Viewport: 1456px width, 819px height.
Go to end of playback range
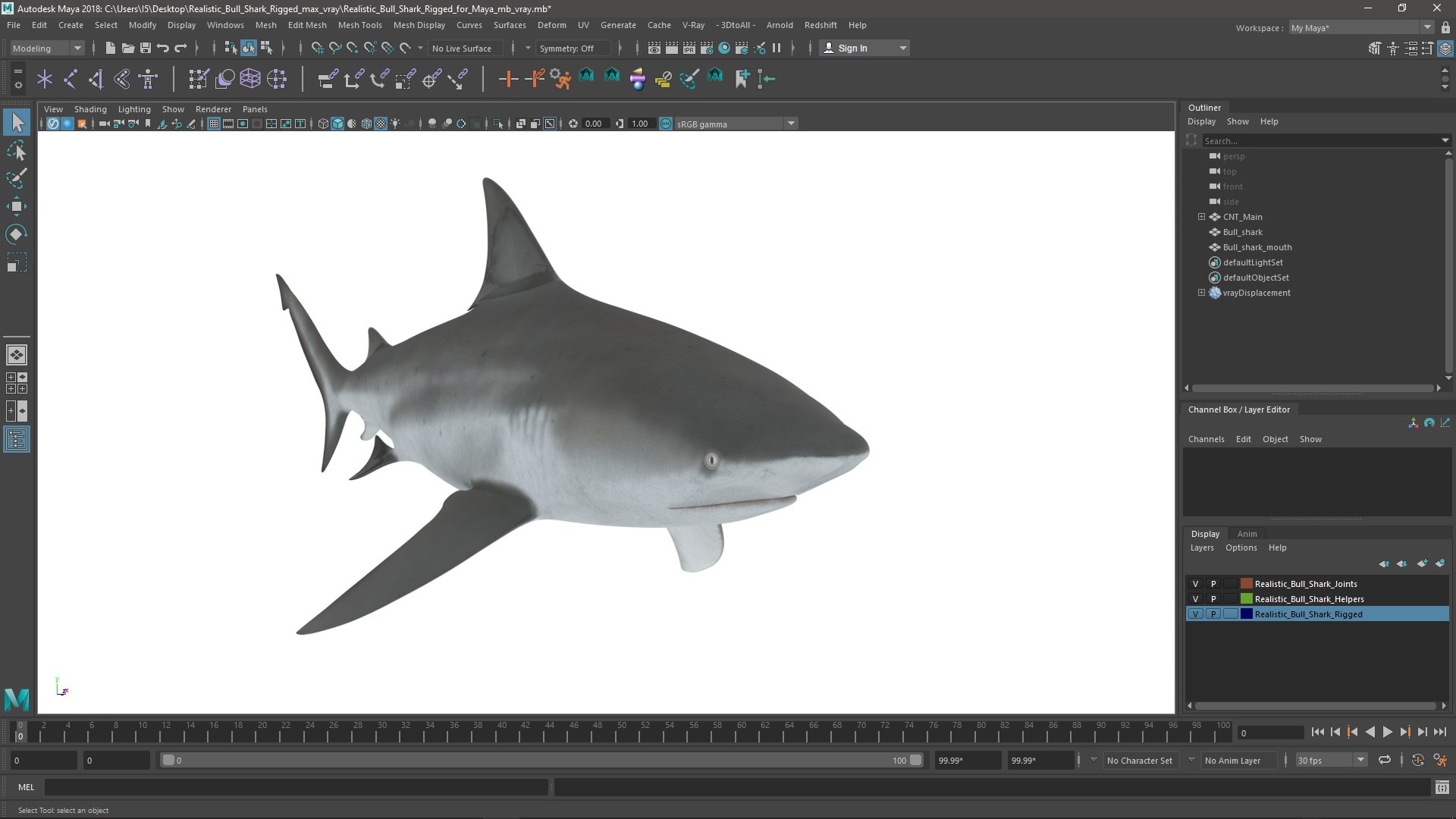click(1439, 733)
